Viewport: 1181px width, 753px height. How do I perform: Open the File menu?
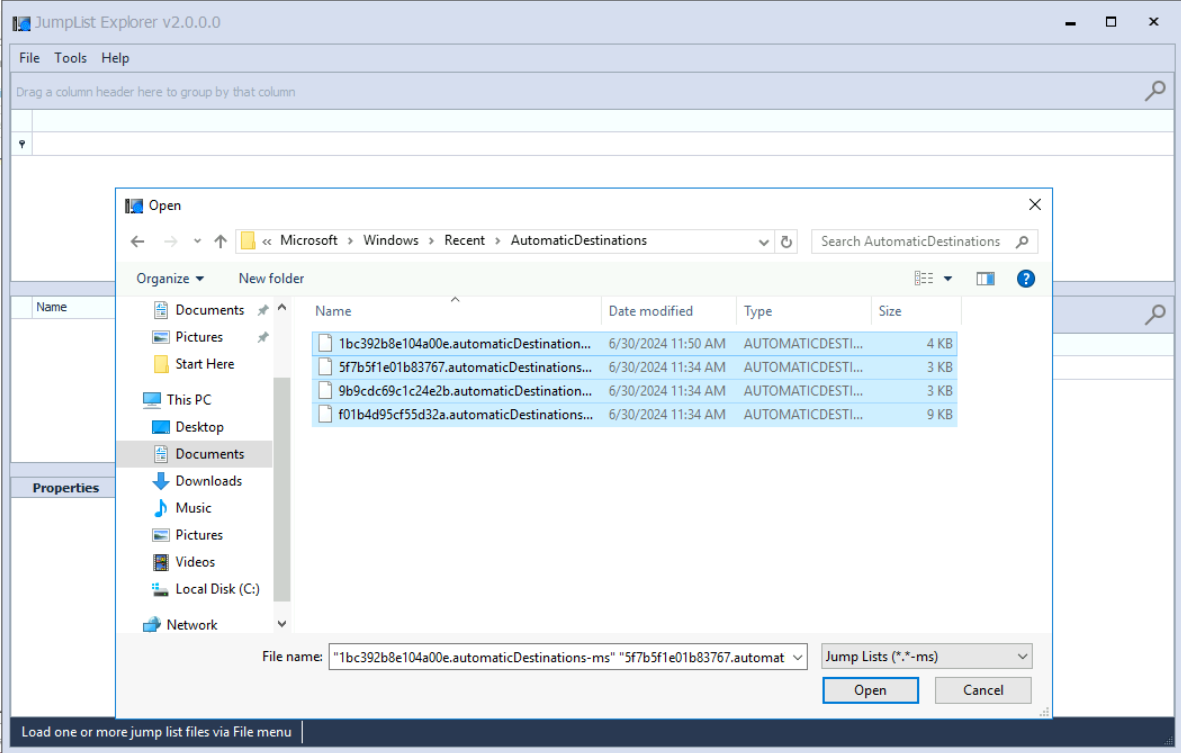(30, 58)
